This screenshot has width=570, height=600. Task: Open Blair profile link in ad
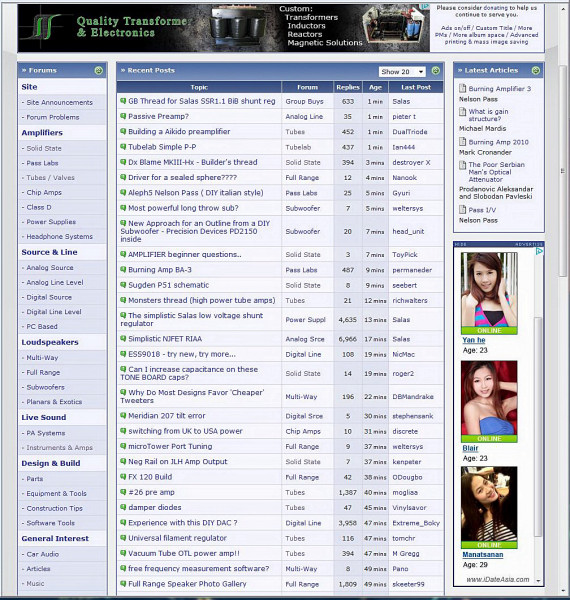tap(470, 448)
